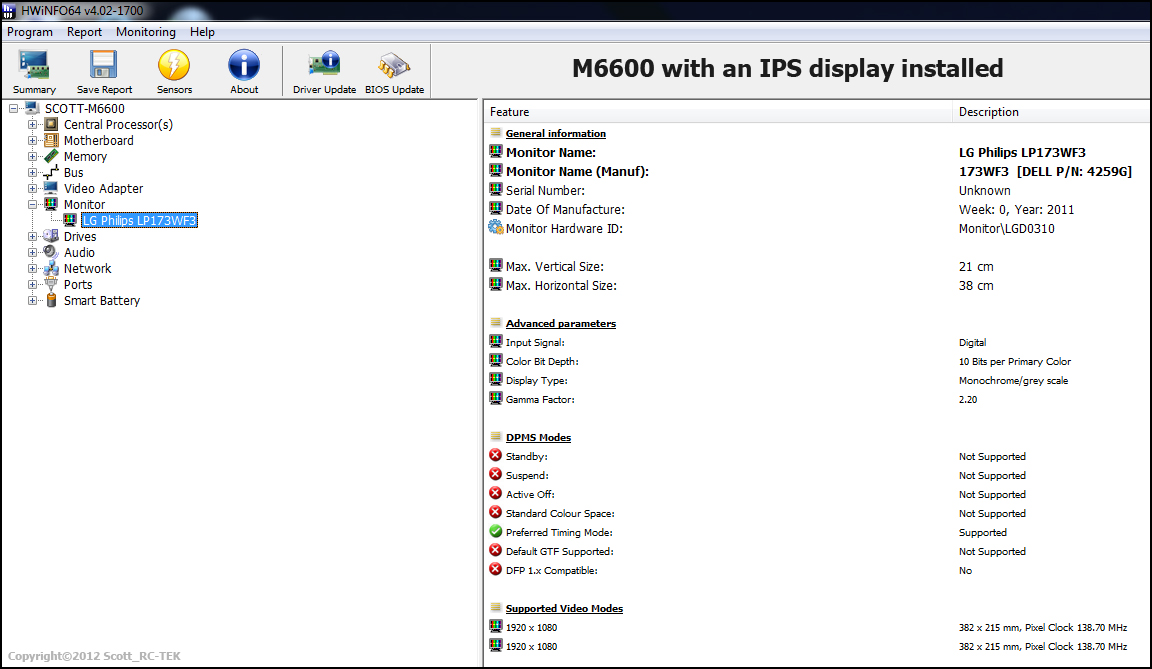Click the Description column header
Screen dimensions: 1152x669
point(1051,112)
